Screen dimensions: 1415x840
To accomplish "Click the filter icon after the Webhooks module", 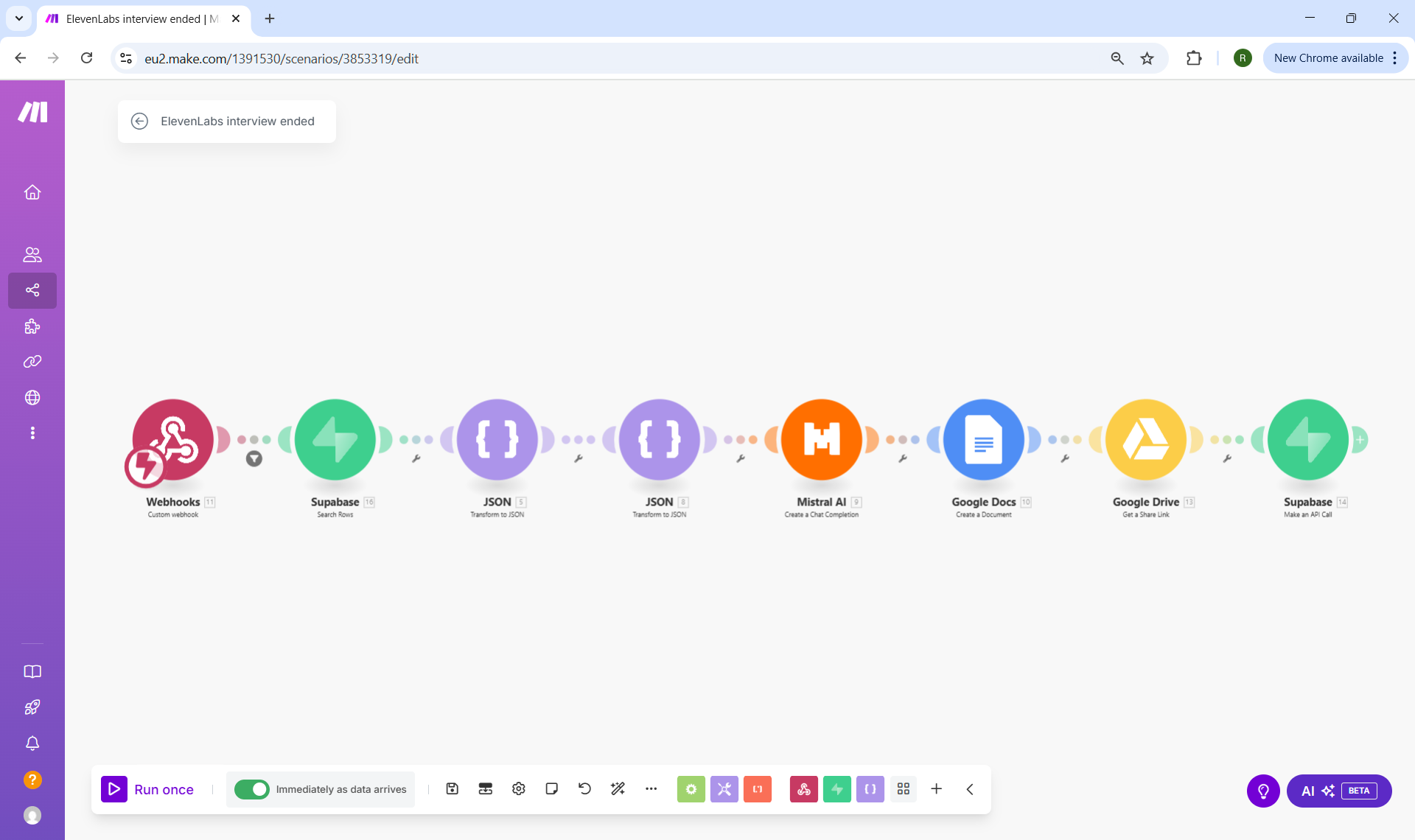I will tap(254, 459).
